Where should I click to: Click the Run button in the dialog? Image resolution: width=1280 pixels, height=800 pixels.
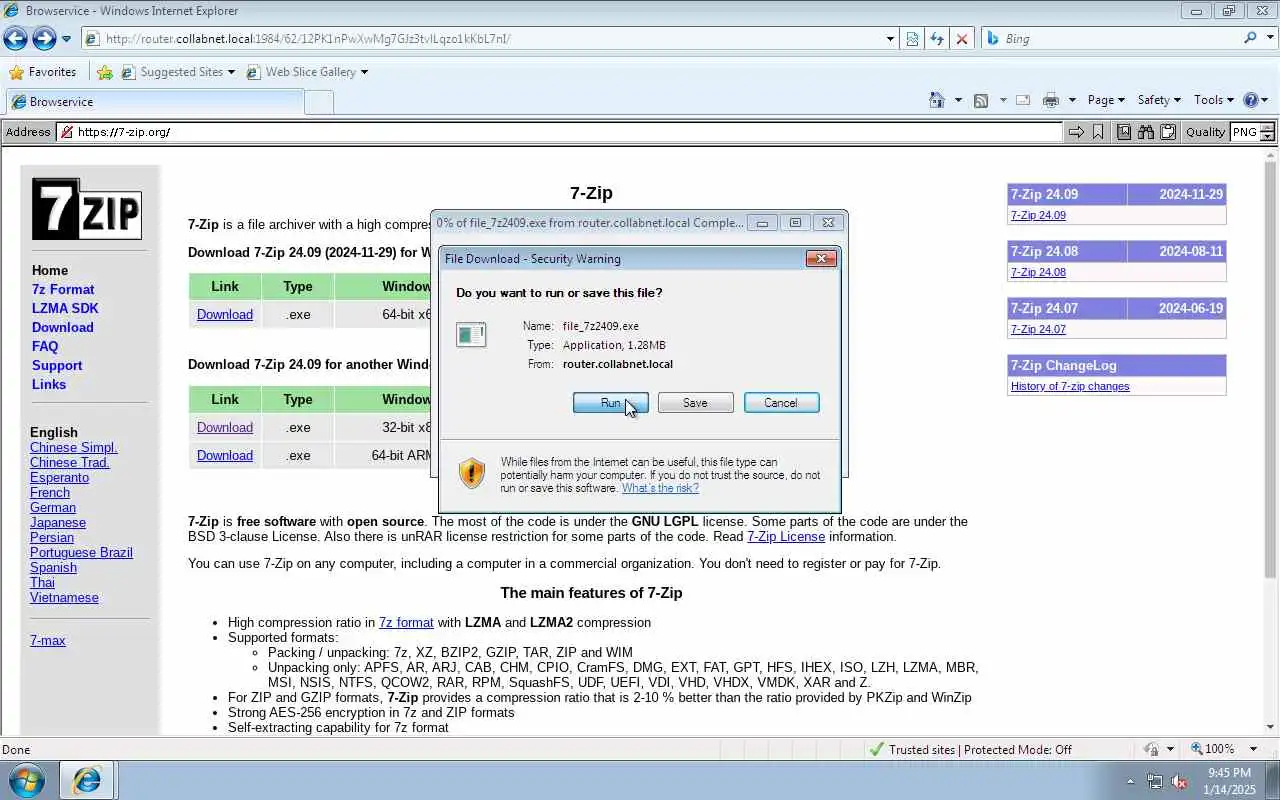click(x=610, y=402)
